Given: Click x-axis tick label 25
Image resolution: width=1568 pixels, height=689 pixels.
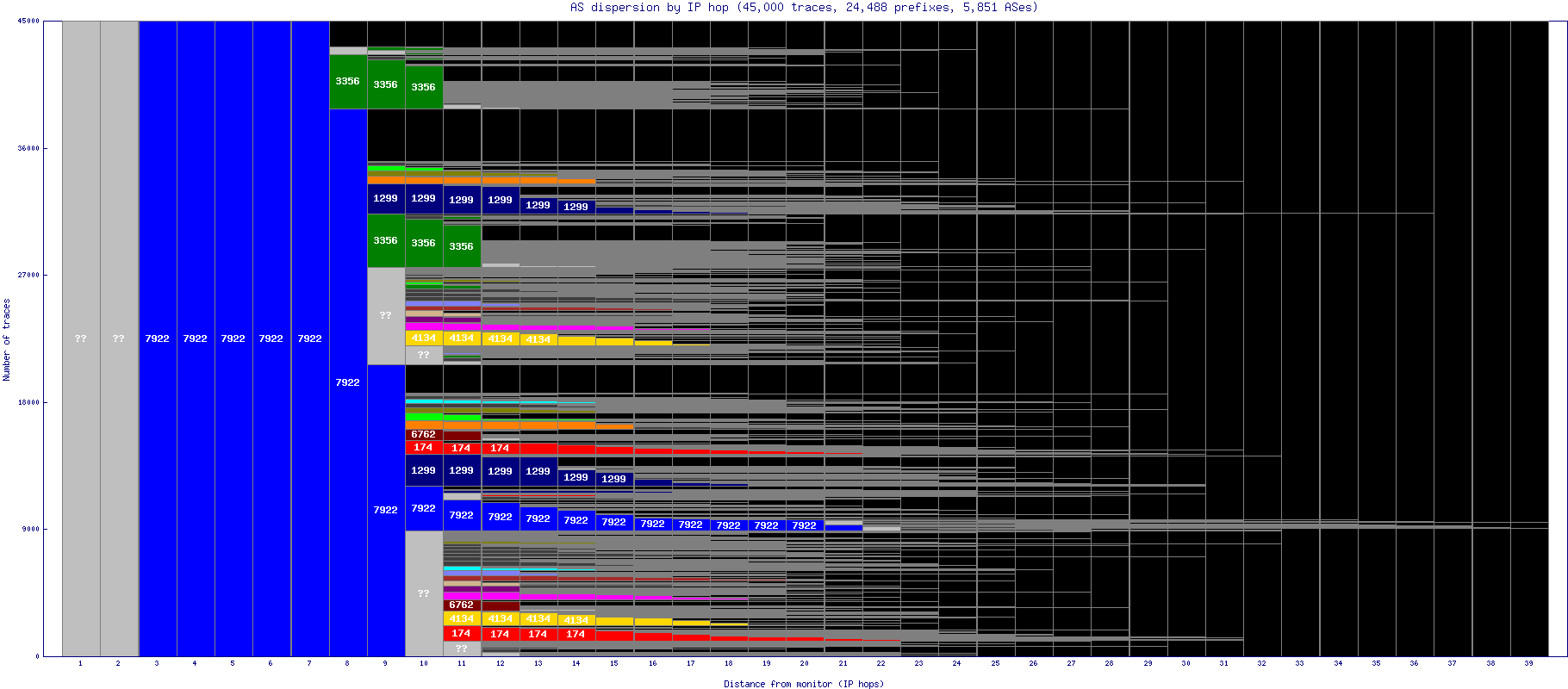Looking at the screenshot, I should pyautogui.click(x=995, y=663).
